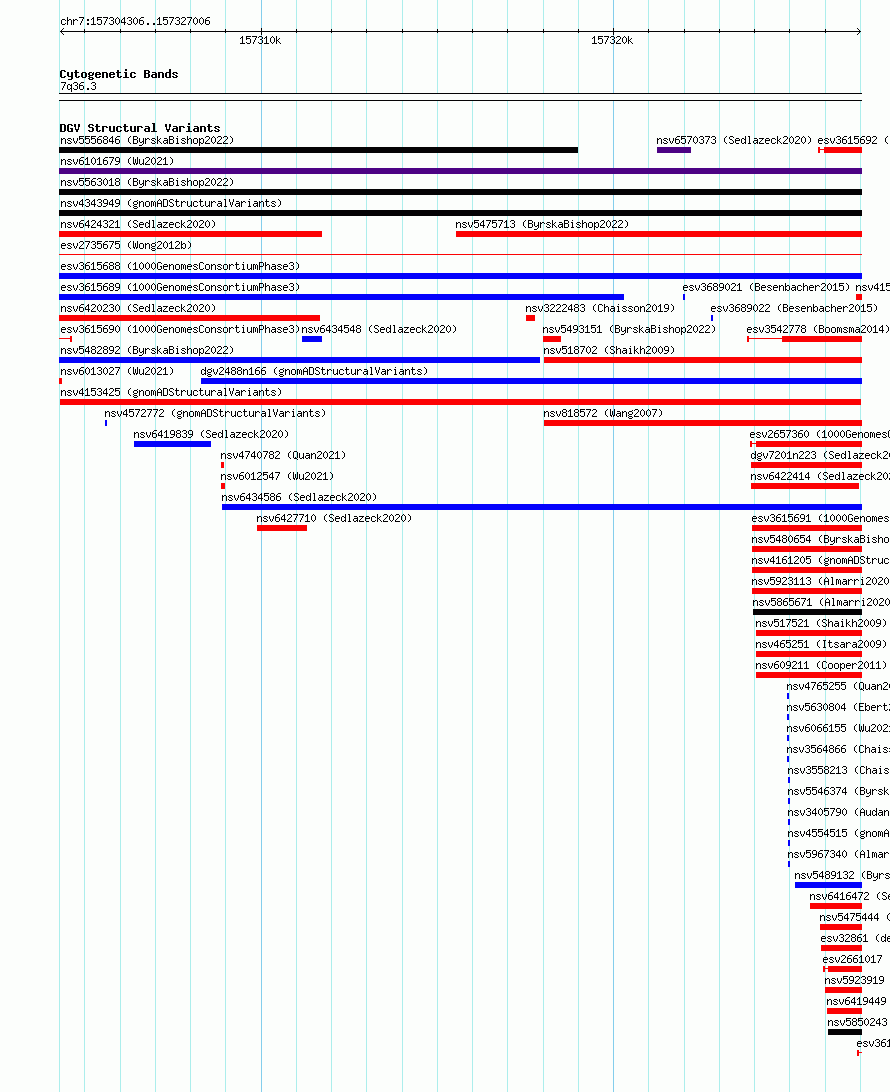Click the purple bar of nsv6570373
The image size is (890, 1092).
673,150
